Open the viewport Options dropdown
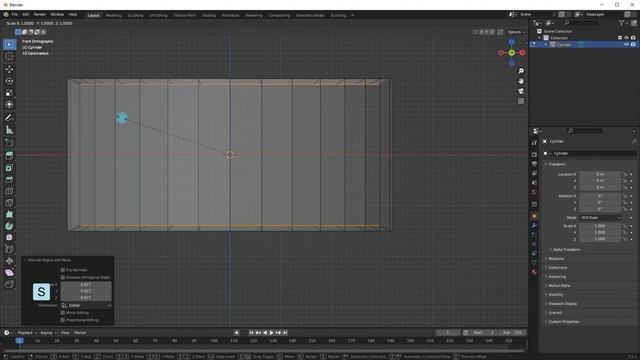 pos(516,32)
